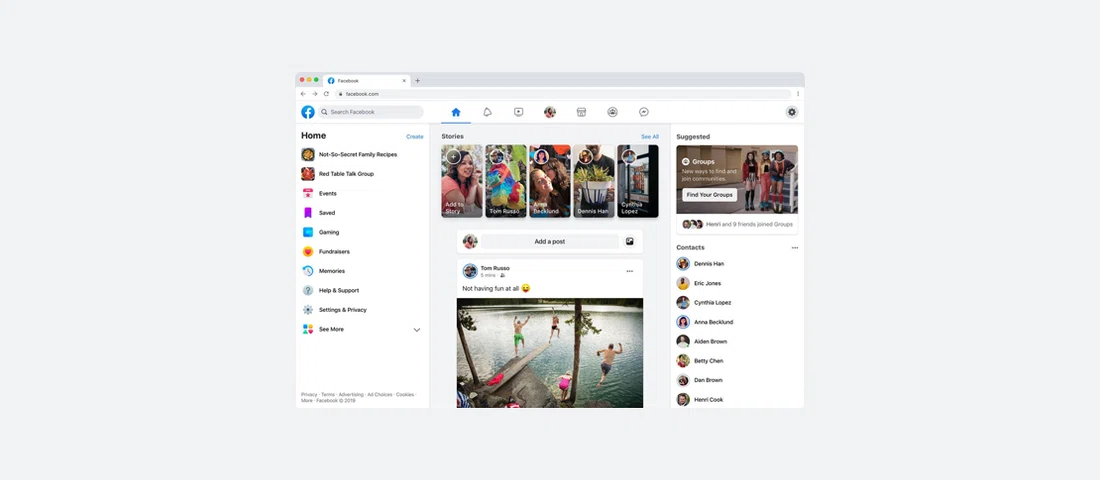Open the Add to Story thumbnail
Image resolution: width=1100 pixels, height=480 pixels.
click(462, 181)
